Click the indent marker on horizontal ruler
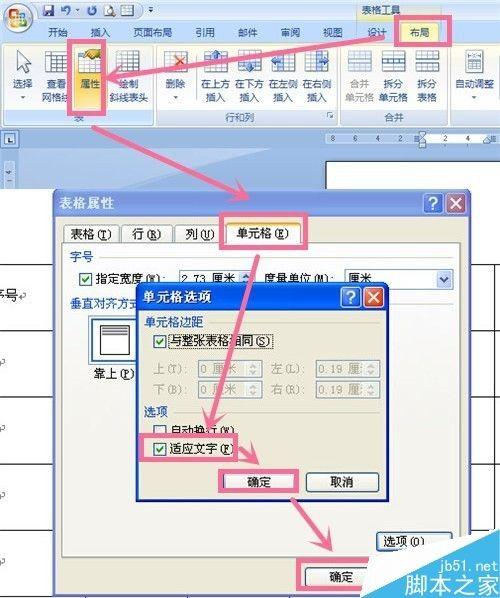The image size is (500, 598). pos(422,139)
